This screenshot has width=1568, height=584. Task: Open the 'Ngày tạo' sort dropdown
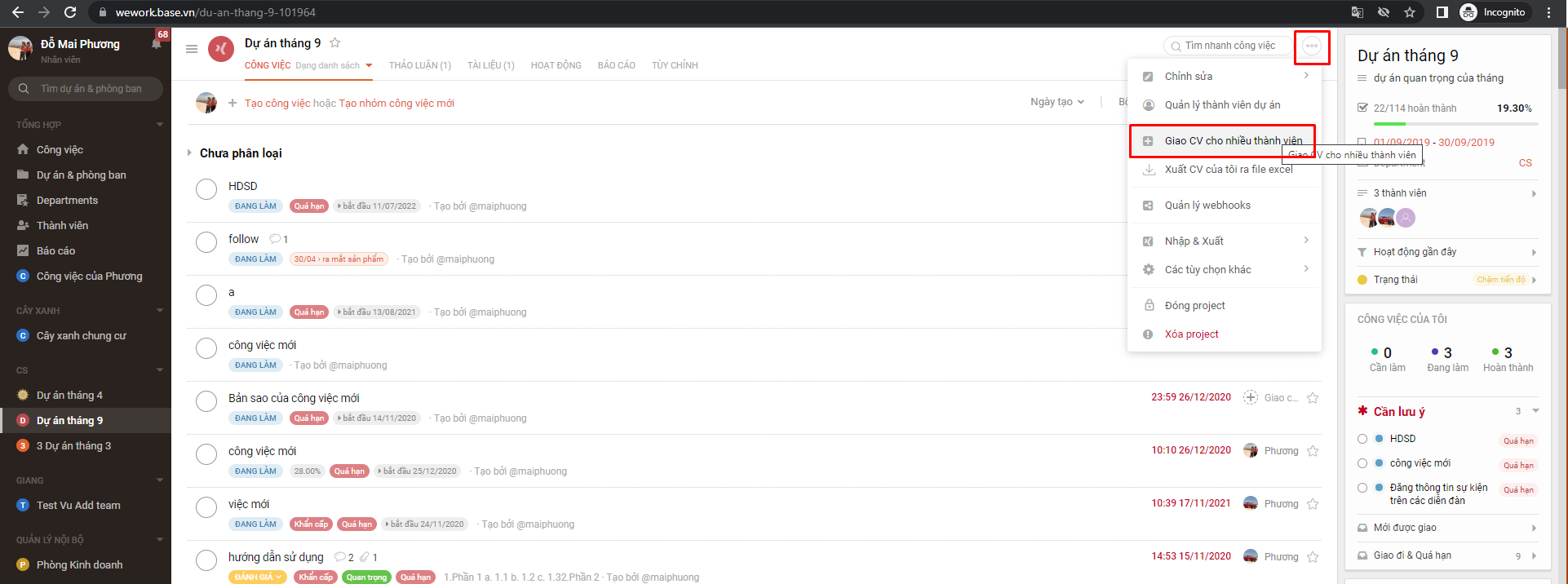point(1057,102)
